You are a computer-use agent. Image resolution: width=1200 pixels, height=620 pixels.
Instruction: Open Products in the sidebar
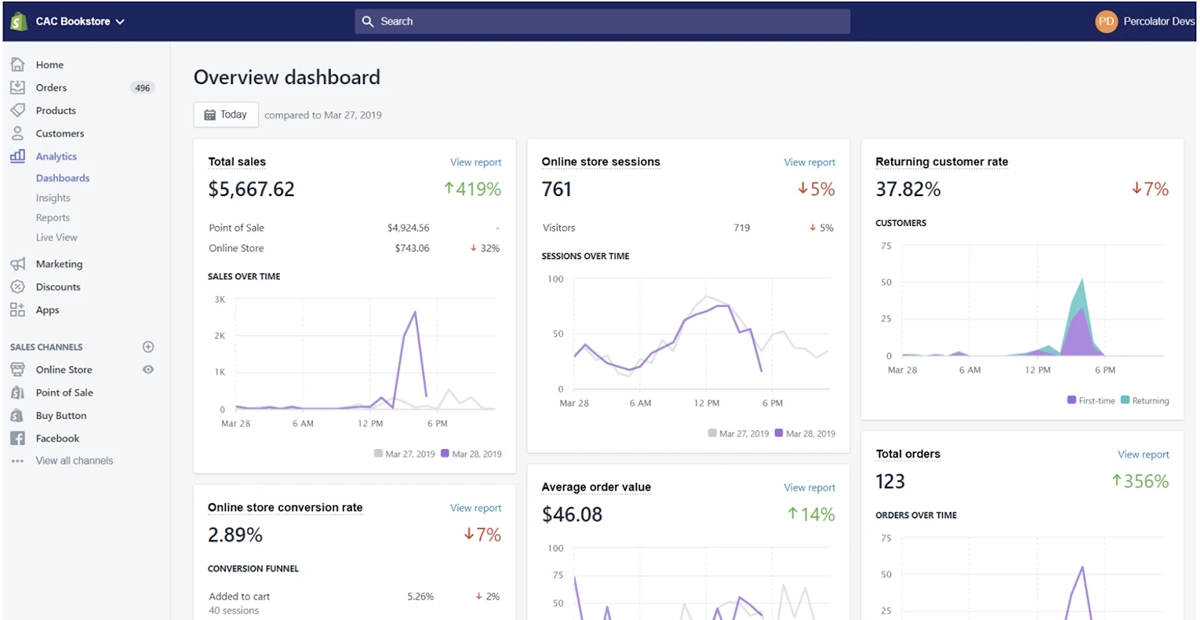(x=56, y=111)
